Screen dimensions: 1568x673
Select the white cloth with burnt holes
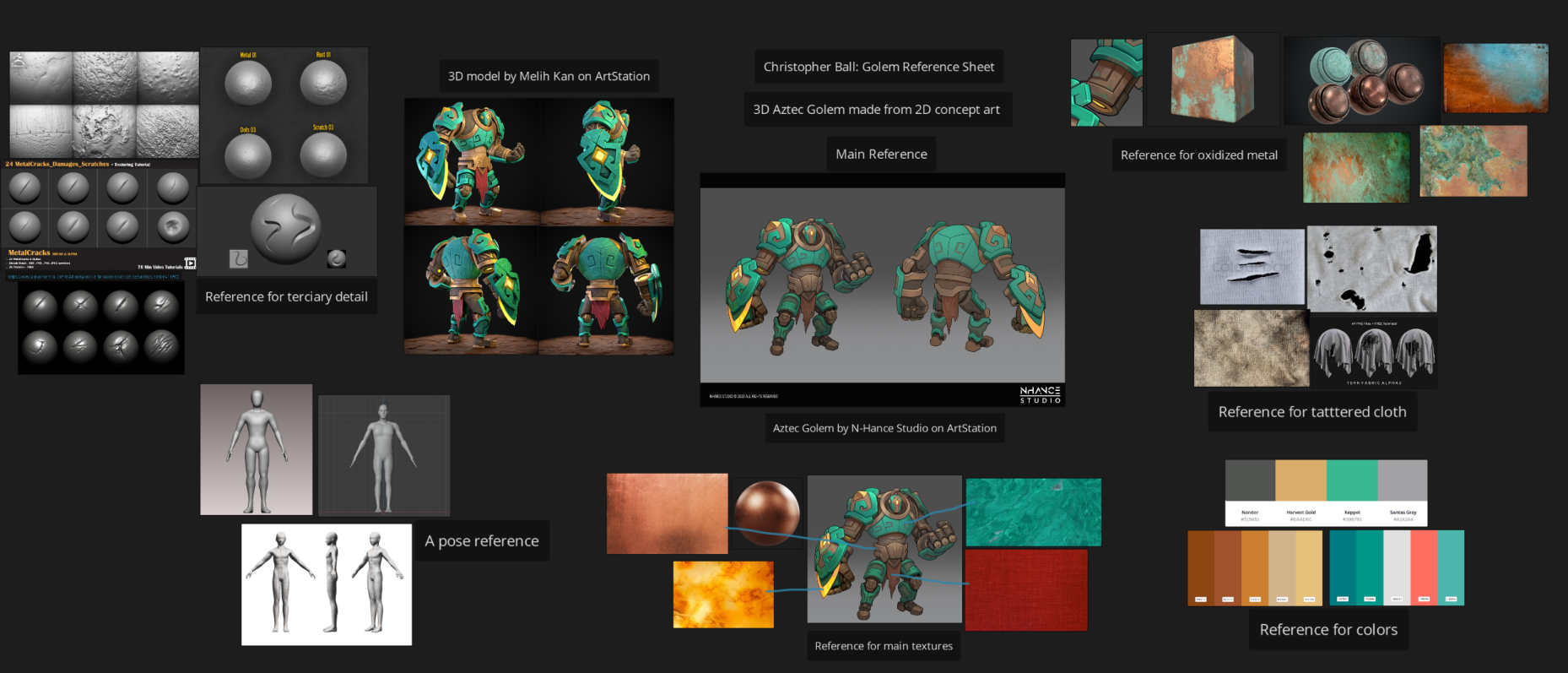[x=1371, y=269]
